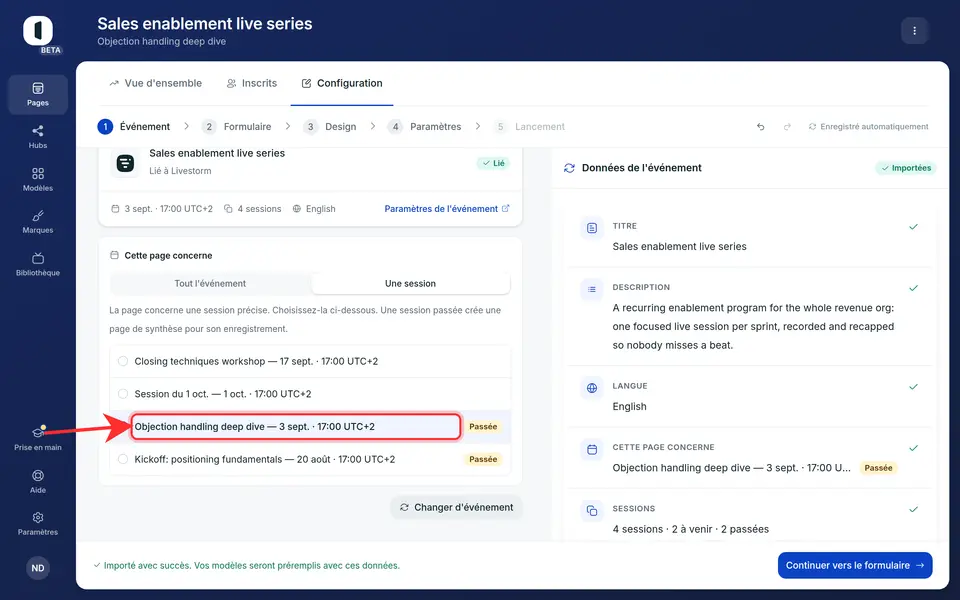Click the 'English' language label in event card
The height and width of the screenshot is (600, 960).
coord(314,209)
